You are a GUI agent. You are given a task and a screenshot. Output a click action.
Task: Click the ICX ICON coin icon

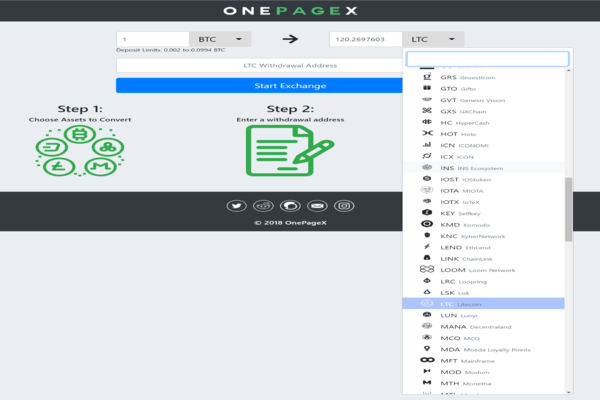tap(427, 156)
